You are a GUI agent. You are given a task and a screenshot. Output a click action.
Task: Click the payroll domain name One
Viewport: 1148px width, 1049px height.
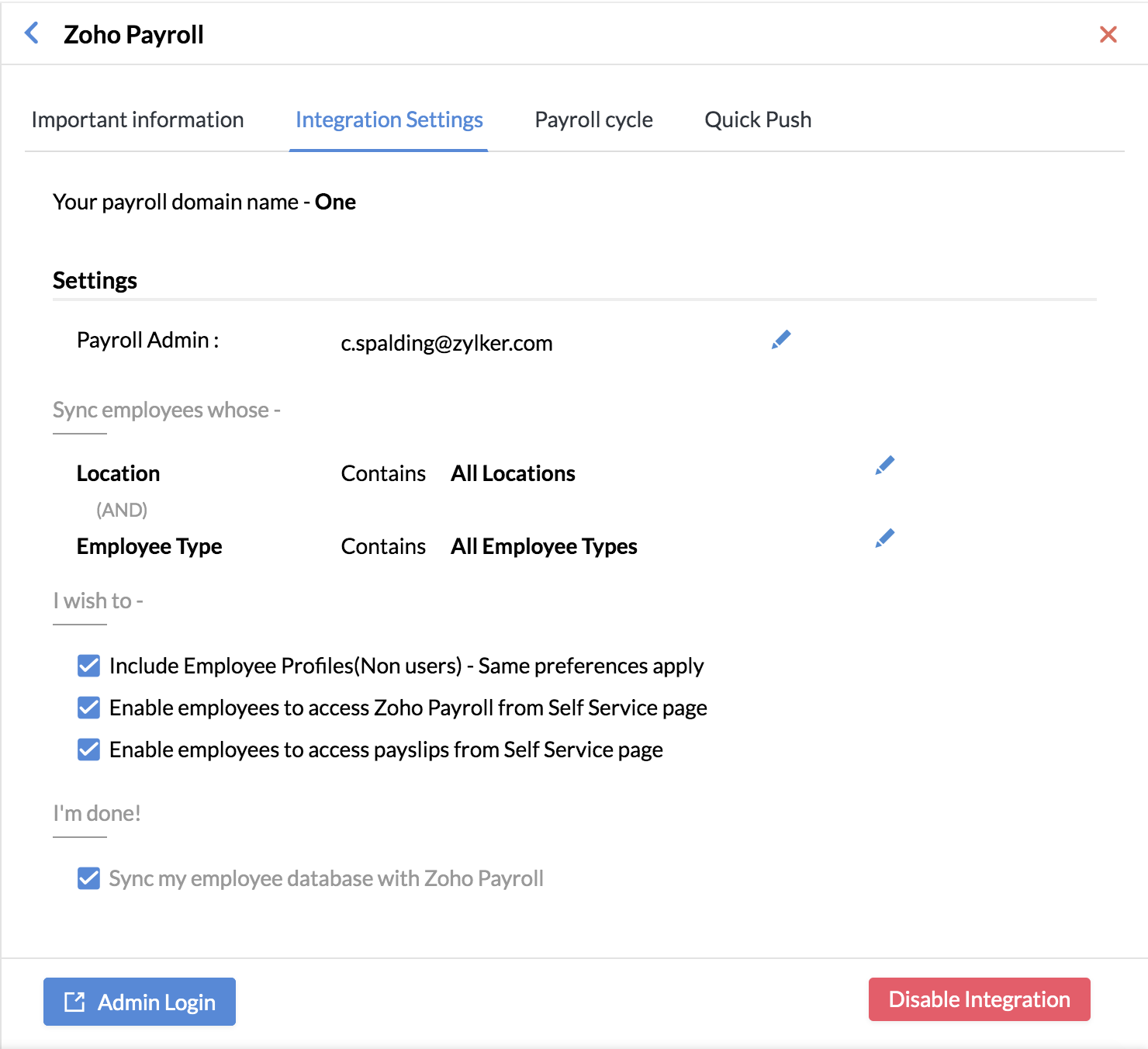(x=335, y=202)
